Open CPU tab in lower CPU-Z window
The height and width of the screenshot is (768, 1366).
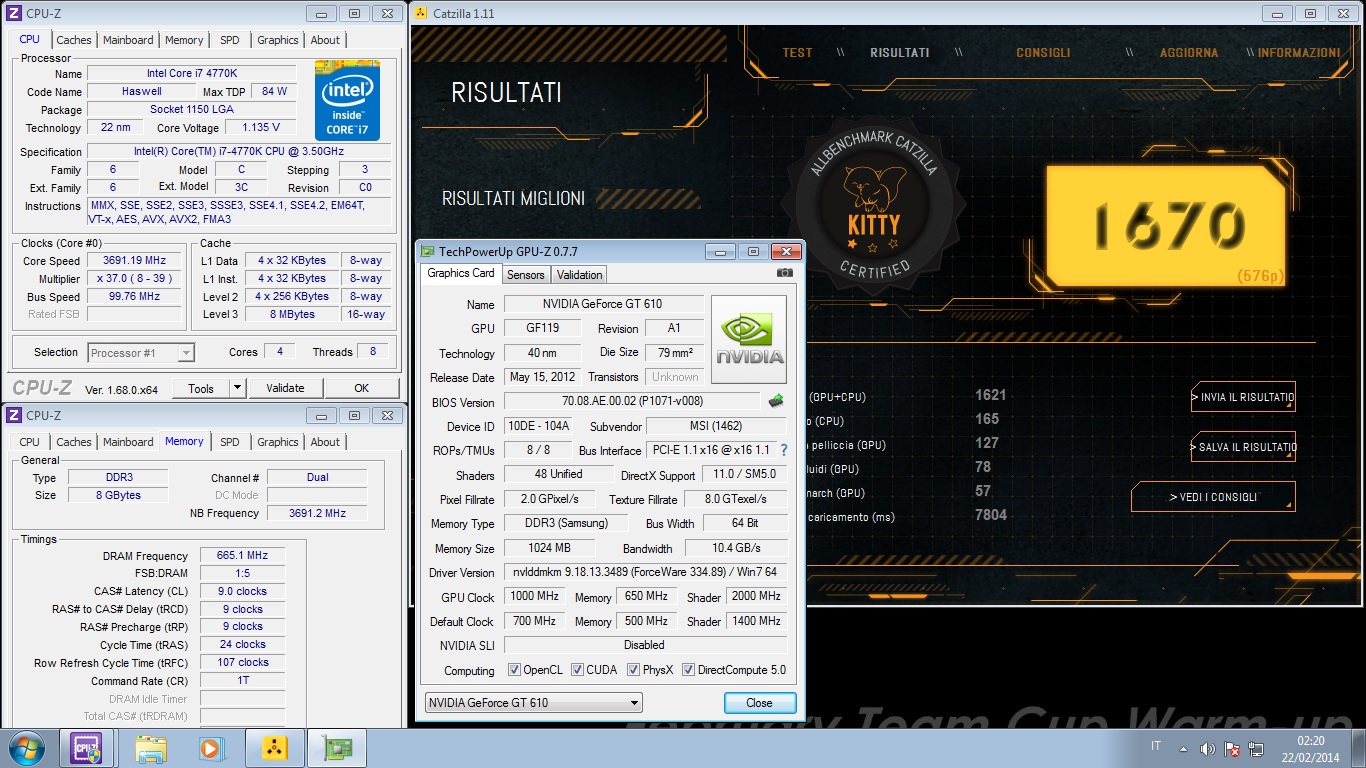[x=30, y=442]
